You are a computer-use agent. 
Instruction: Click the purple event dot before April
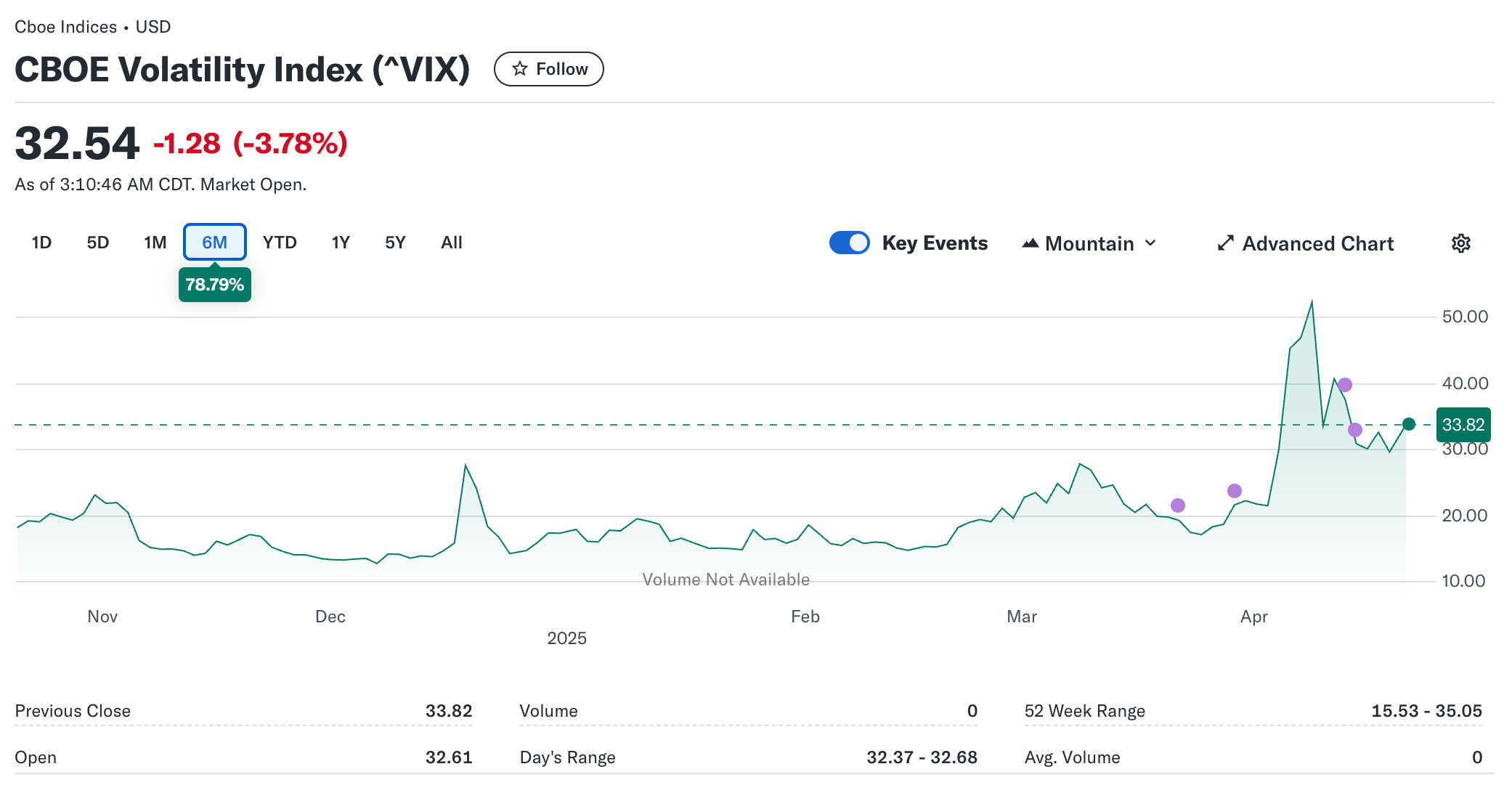[1234, 491]
